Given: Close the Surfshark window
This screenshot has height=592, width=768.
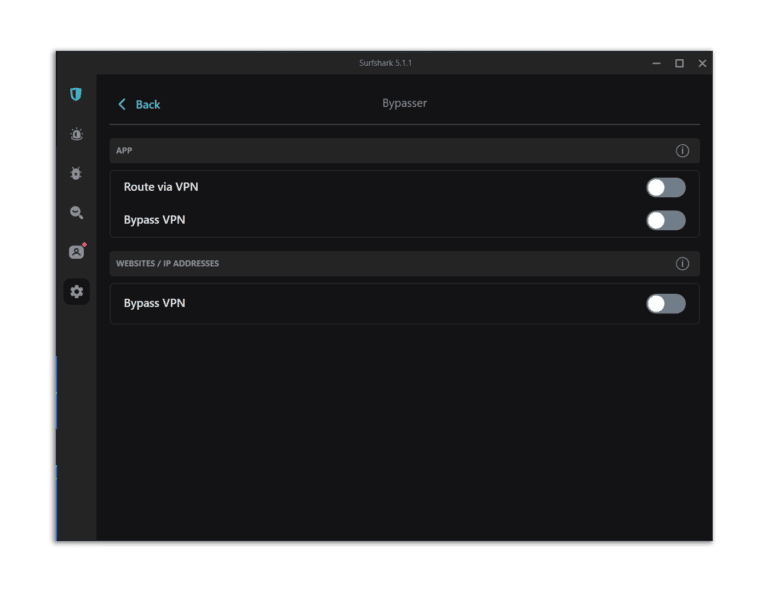Looking at the screenshot, I should 702,63.
